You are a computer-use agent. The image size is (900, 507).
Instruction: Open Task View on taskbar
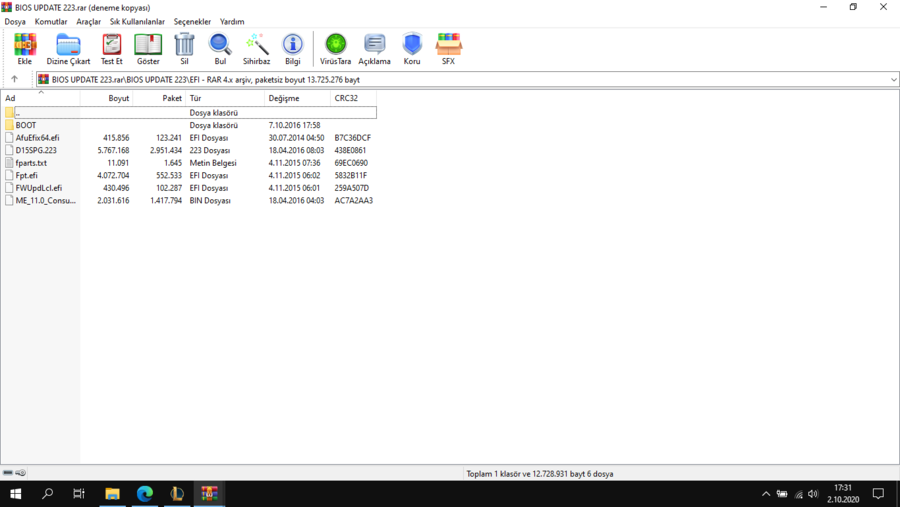pyautogui.click(x=79, y=494)
